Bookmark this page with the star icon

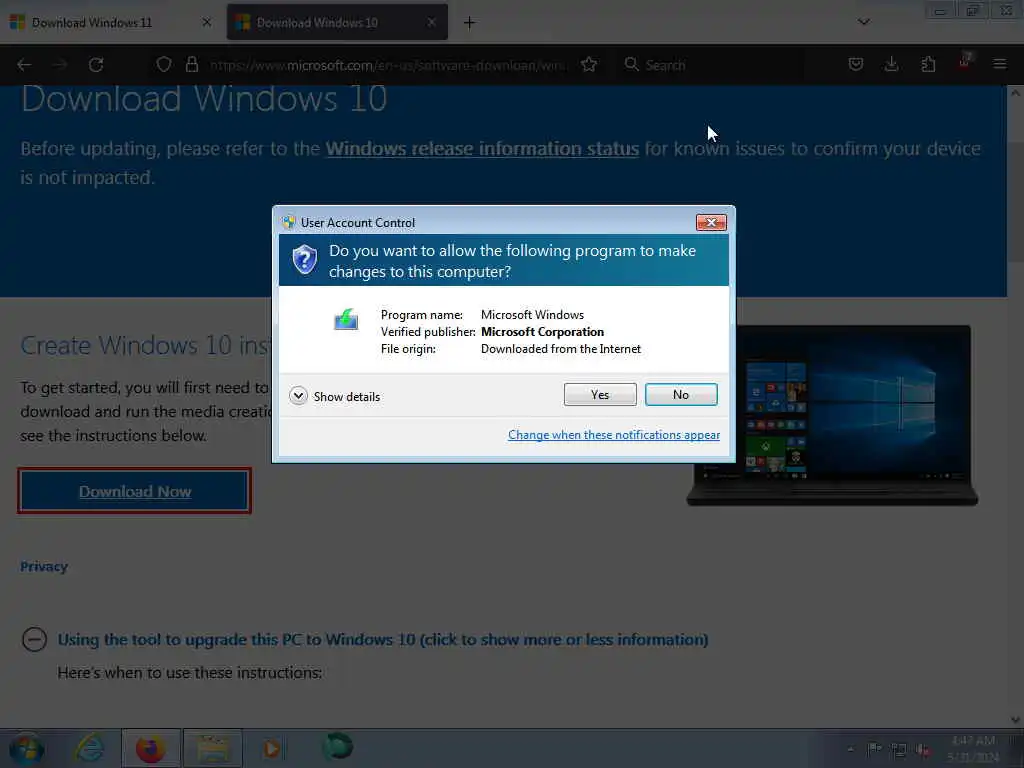click(588, 65)
